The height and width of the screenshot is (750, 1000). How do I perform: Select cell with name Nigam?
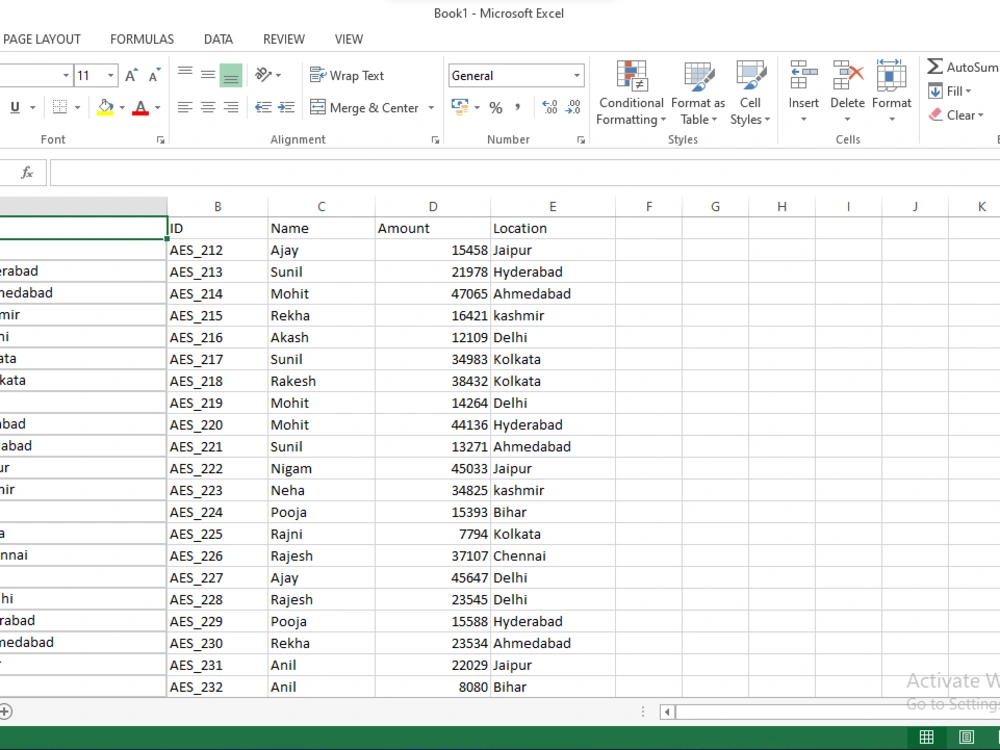tap(321, 469)
